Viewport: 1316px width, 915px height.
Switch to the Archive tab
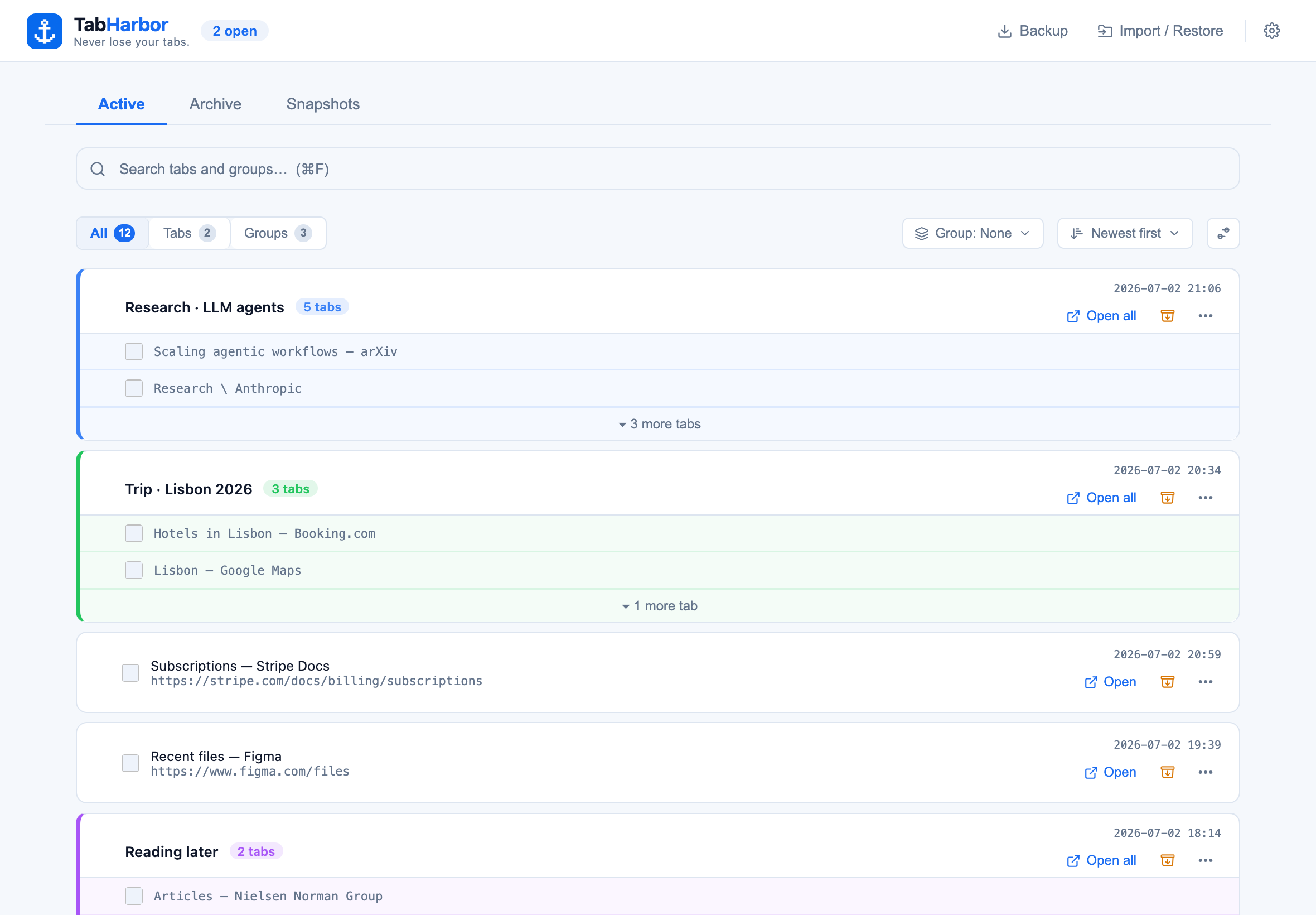[215, 104]
